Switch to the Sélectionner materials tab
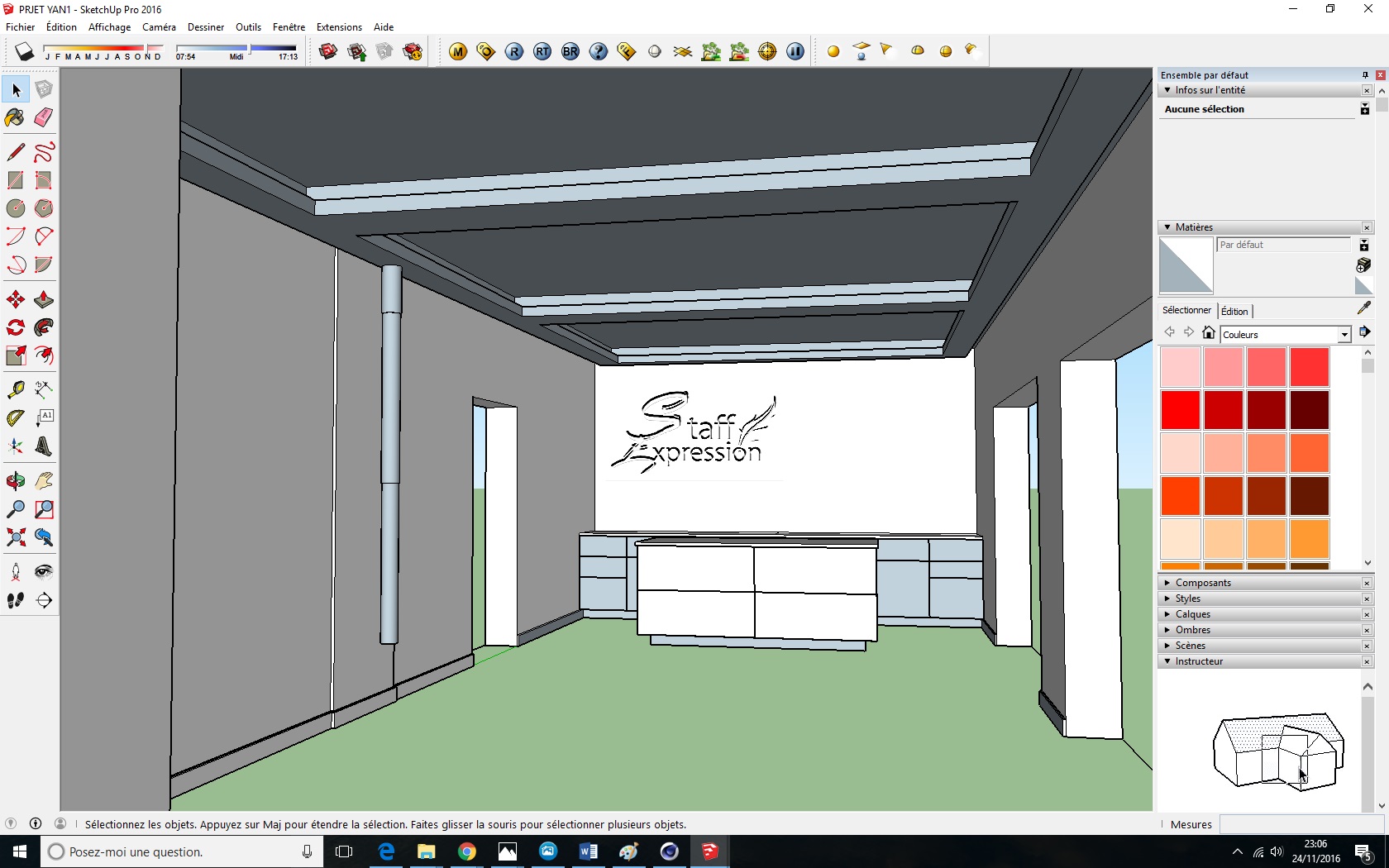Viewport: 1389px width, 868px height. click(x=1186, y=311)
